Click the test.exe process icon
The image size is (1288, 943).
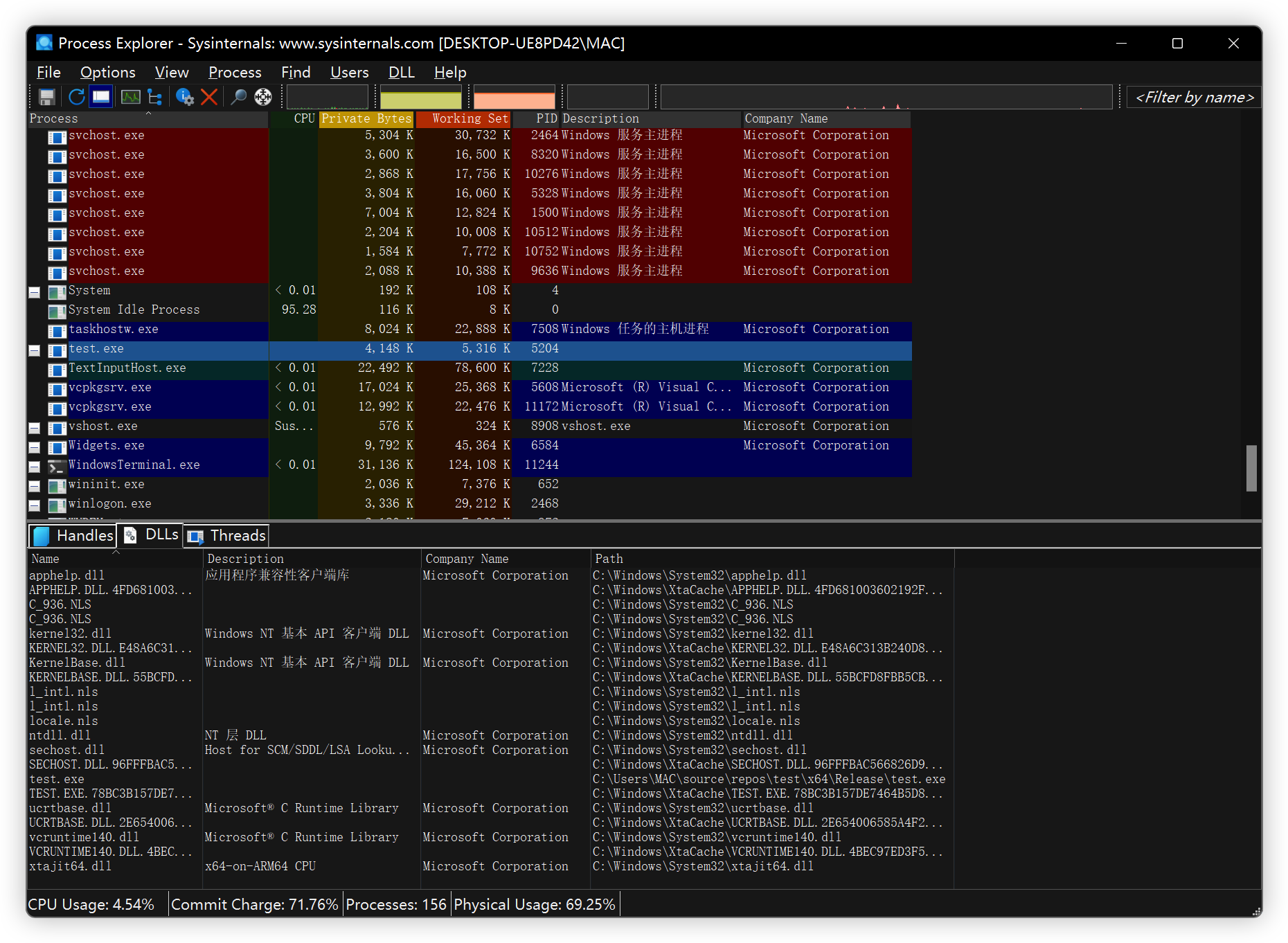pyautogui.click(x=57, y=350)
